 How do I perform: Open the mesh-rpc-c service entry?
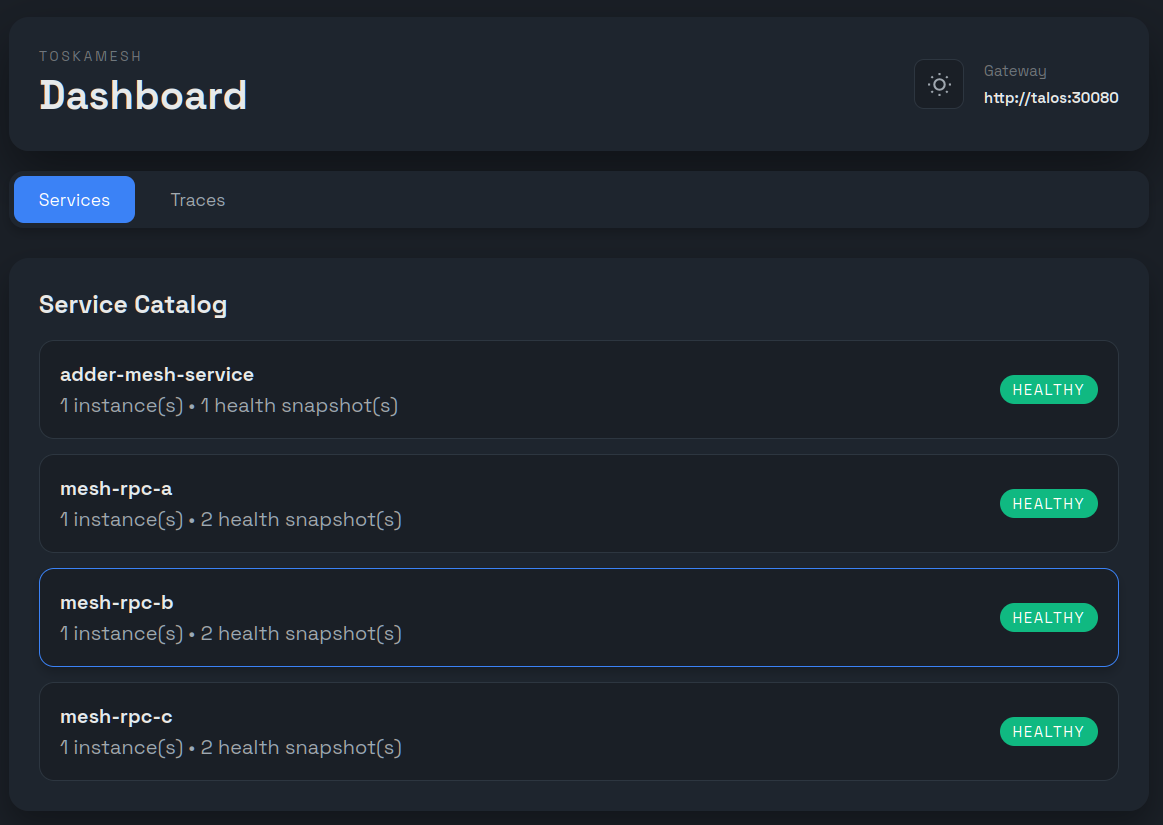(578, 731)
